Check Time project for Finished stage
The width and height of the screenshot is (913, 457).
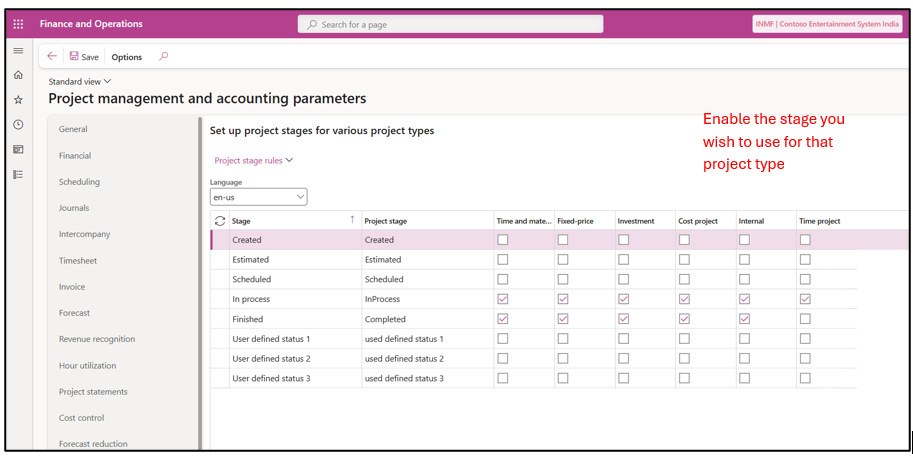pyautogui.click(x=805, y=318)
